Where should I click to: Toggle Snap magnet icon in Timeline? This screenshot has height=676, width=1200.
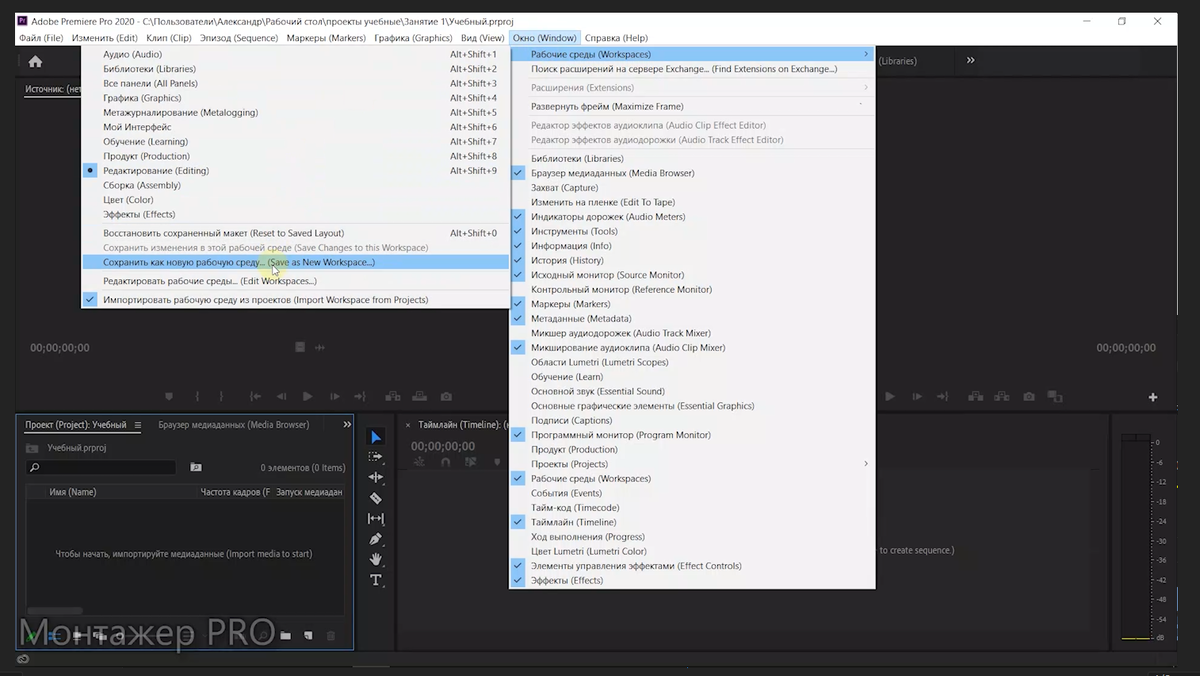445,462
